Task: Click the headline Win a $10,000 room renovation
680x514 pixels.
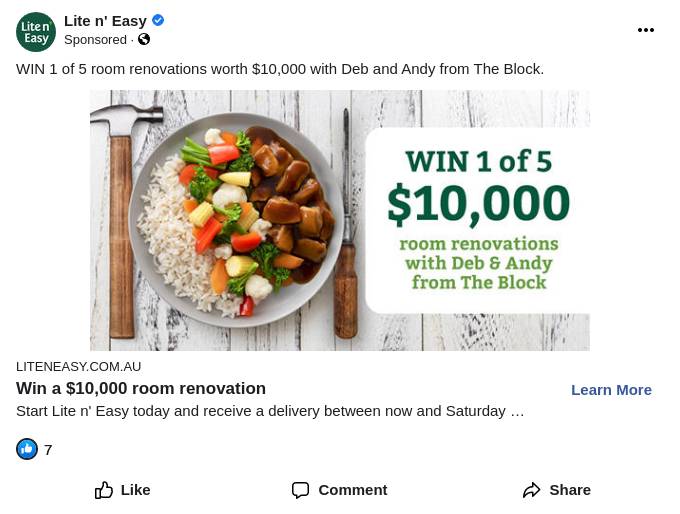Action: point(141,389)
